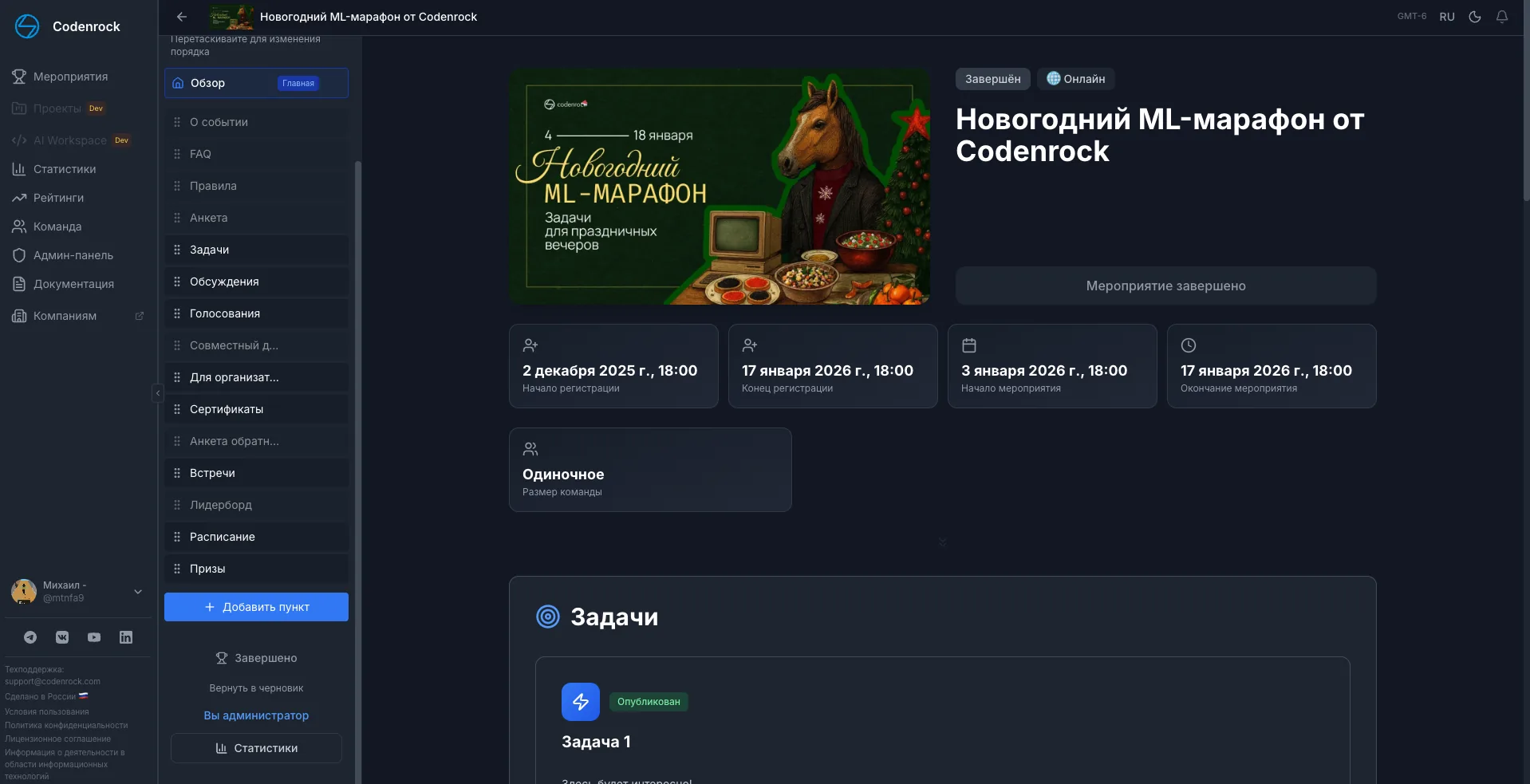Open the AI Workspace section
1530x784 pixels.
(69, 140)
